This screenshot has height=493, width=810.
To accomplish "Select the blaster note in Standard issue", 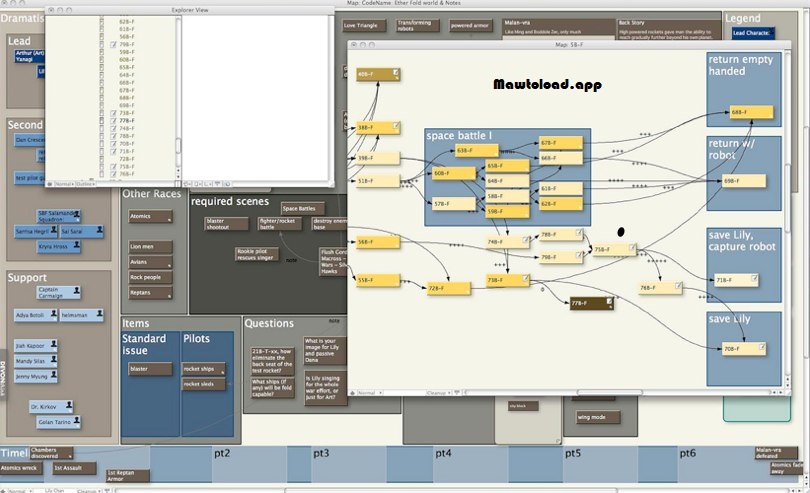I will tap(150, 369).
